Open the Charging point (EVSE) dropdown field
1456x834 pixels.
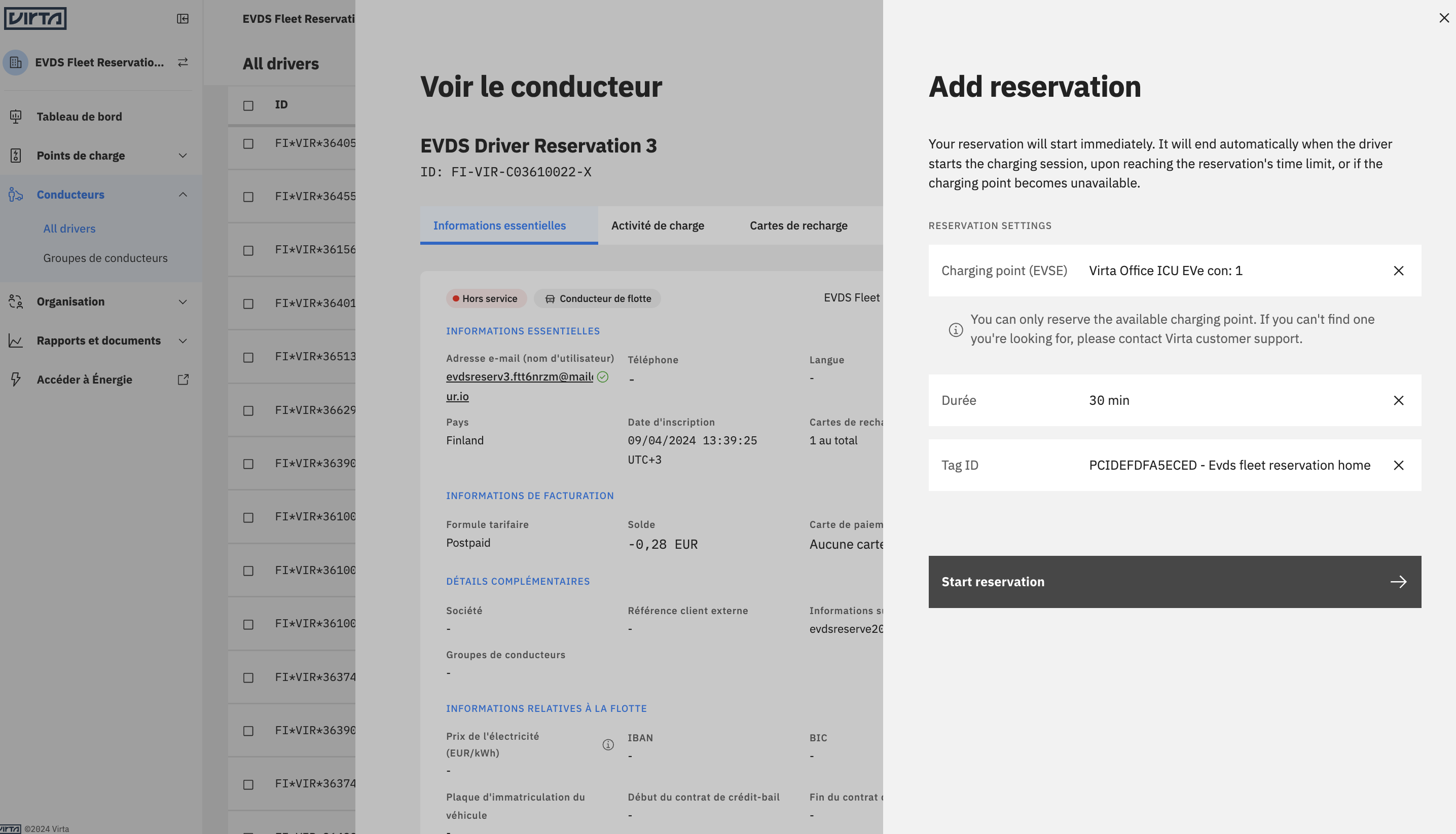(1175, 271)
